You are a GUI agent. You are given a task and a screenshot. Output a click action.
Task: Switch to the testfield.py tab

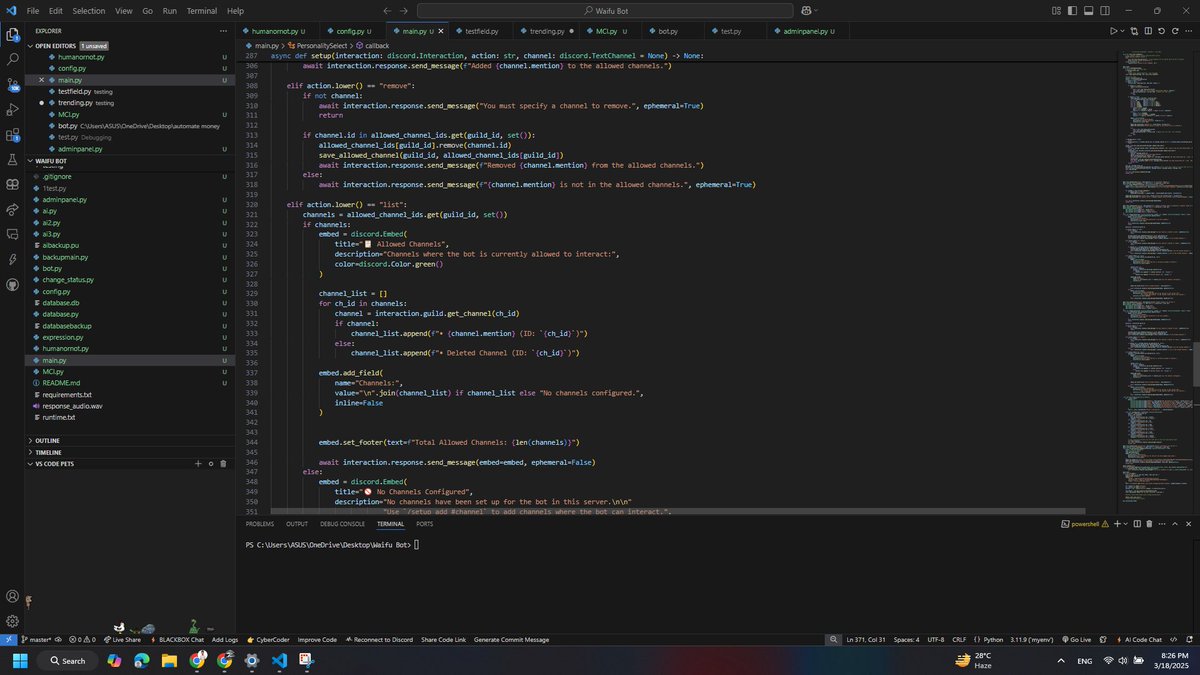tap(479, 31)
